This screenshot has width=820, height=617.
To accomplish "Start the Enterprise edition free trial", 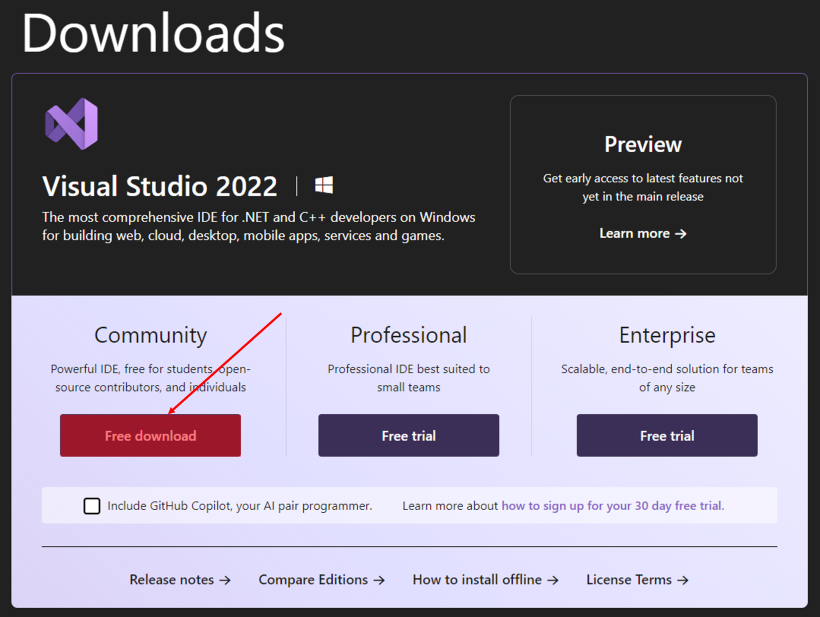I will [667, 436].
